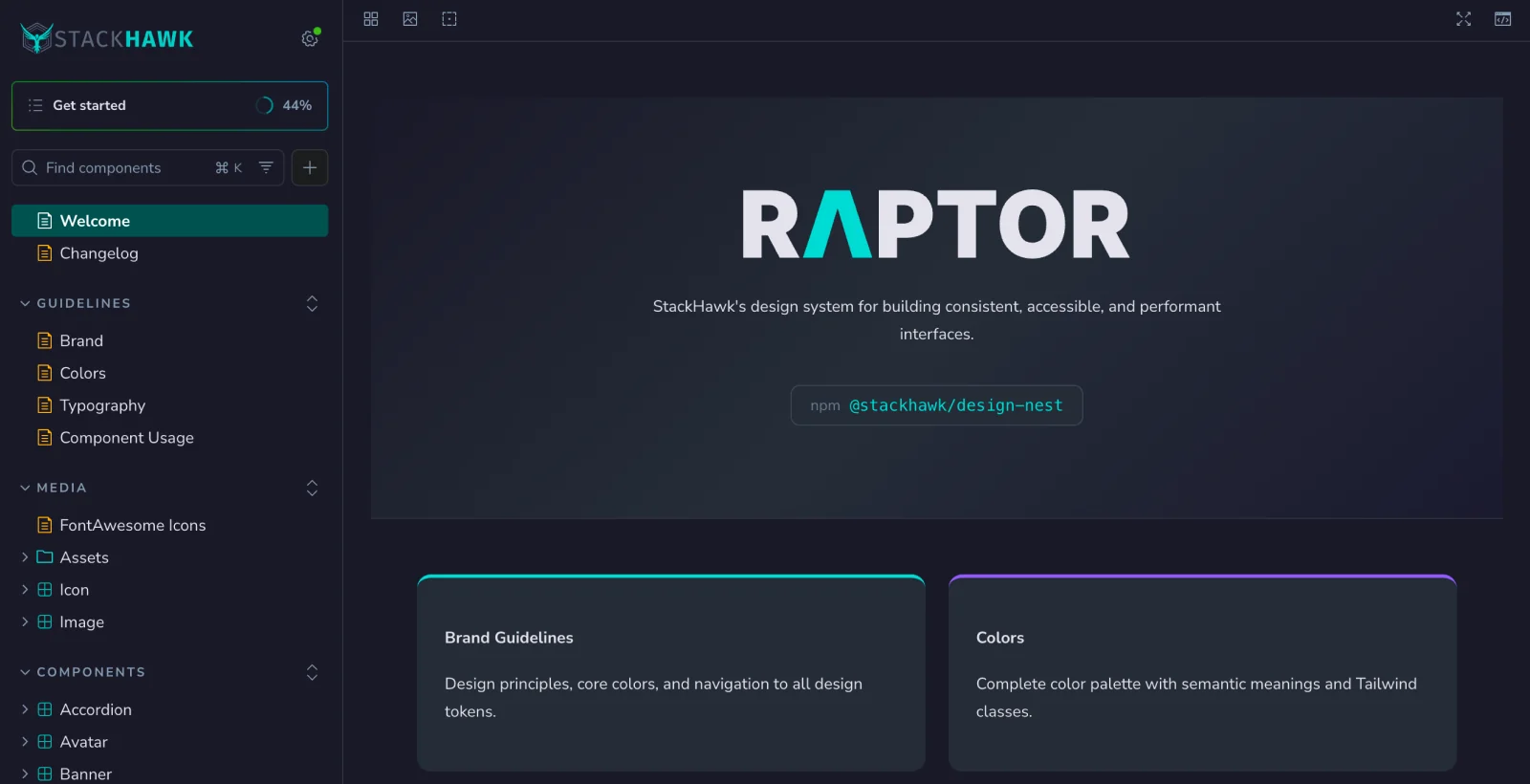Click the checklist icon in Get started
Screen dimensions: 1530x784
click(35, 105)
